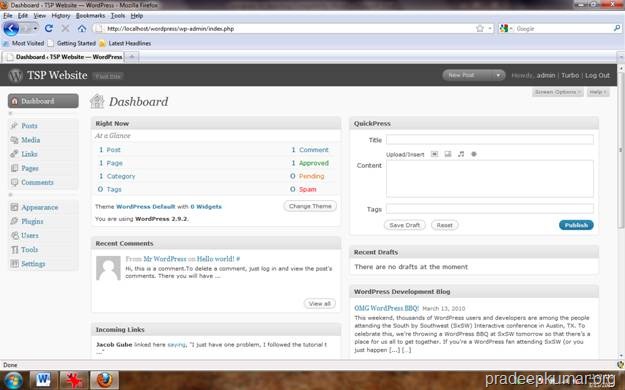Click the QuickPress Reset button
Image resolution: width=625 pixels, height=390 pixels.
coord(444,225)
